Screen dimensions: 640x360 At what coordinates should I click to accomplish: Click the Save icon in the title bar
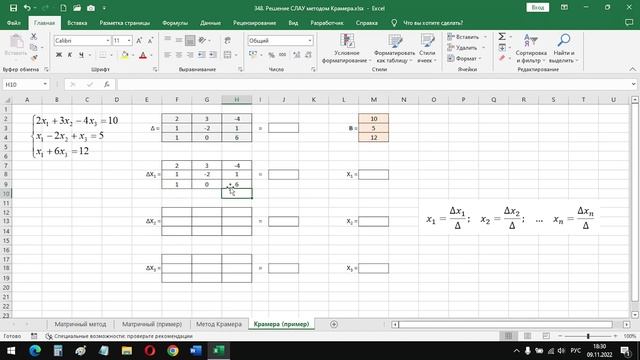pyautogui.click(x=13, y=8)
